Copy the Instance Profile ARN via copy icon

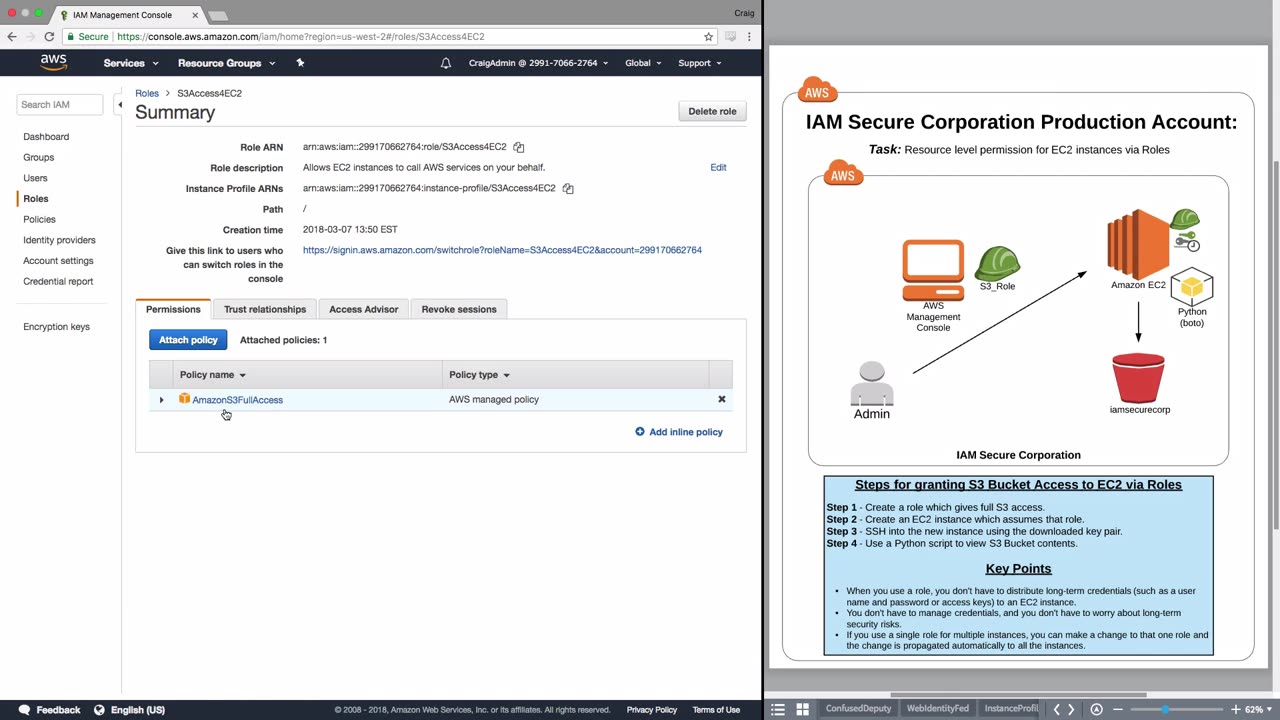pyautogui.click(x=568, y=188)
